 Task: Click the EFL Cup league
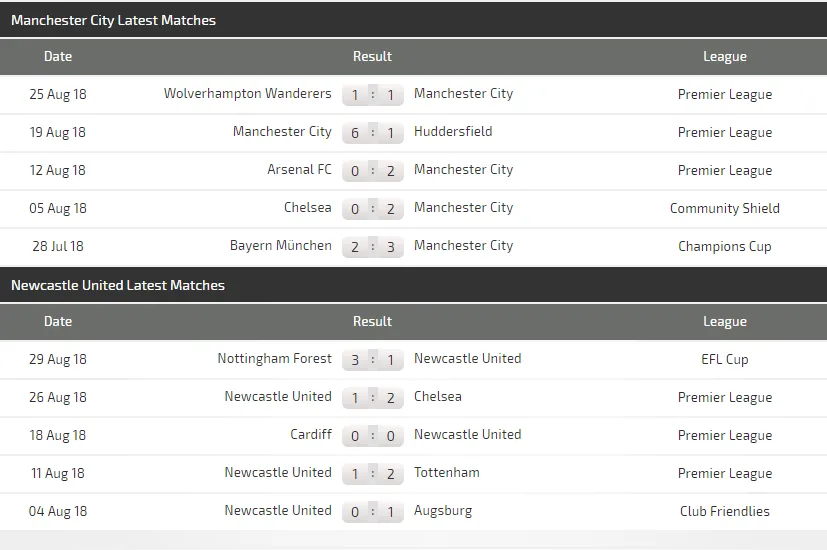pyautogui.click(x=724, y=360)
